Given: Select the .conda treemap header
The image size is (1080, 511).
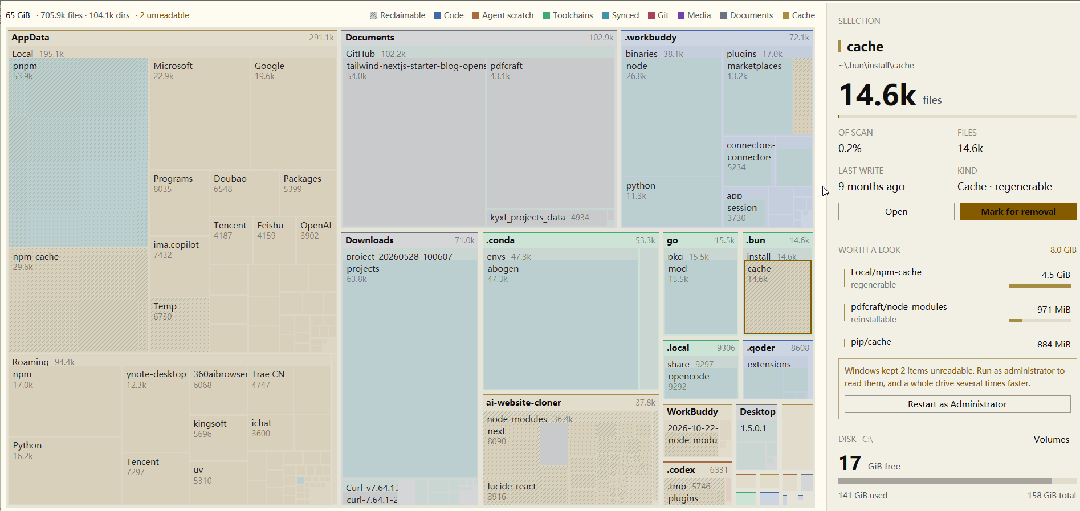Looking at the screenshot, I should (x=570, y=240).
